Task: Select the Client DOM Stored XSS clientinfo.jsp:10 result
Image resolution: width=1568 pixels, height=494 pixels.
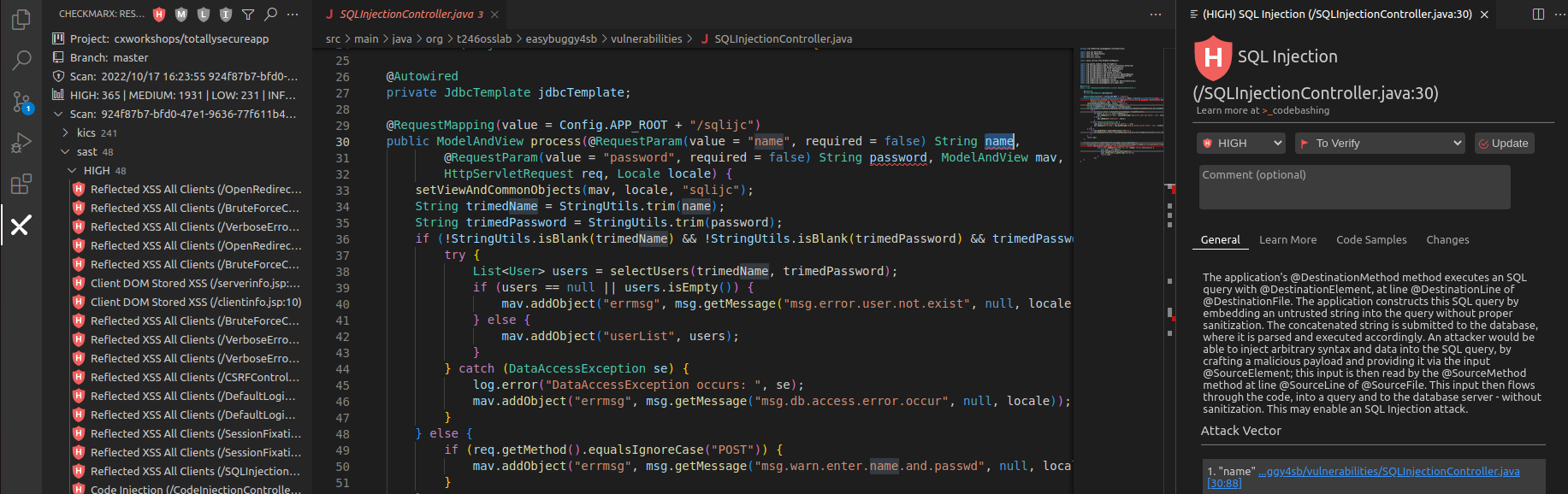Action: pyautogui.click(x=177, y=302)
